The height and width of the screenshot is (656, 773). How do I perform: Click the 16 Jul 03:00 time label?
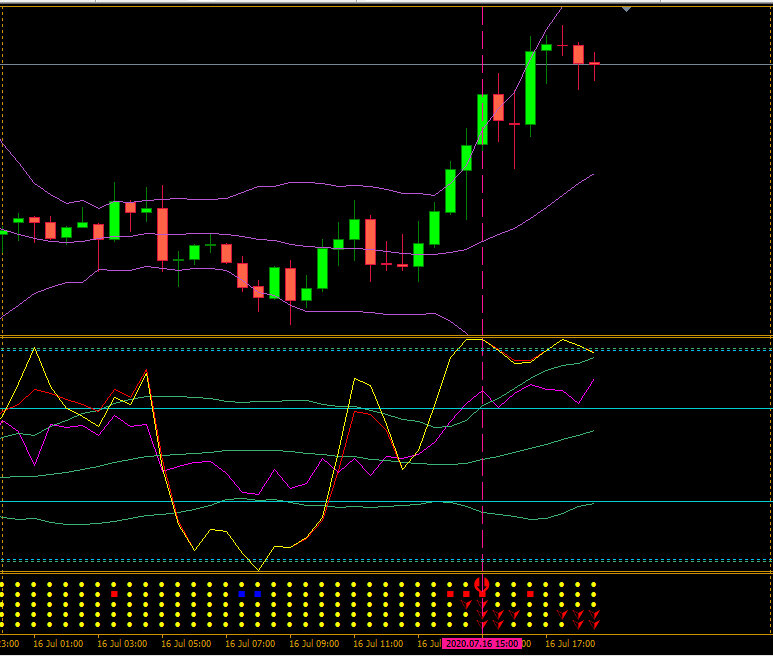click(x=122, y=644)
